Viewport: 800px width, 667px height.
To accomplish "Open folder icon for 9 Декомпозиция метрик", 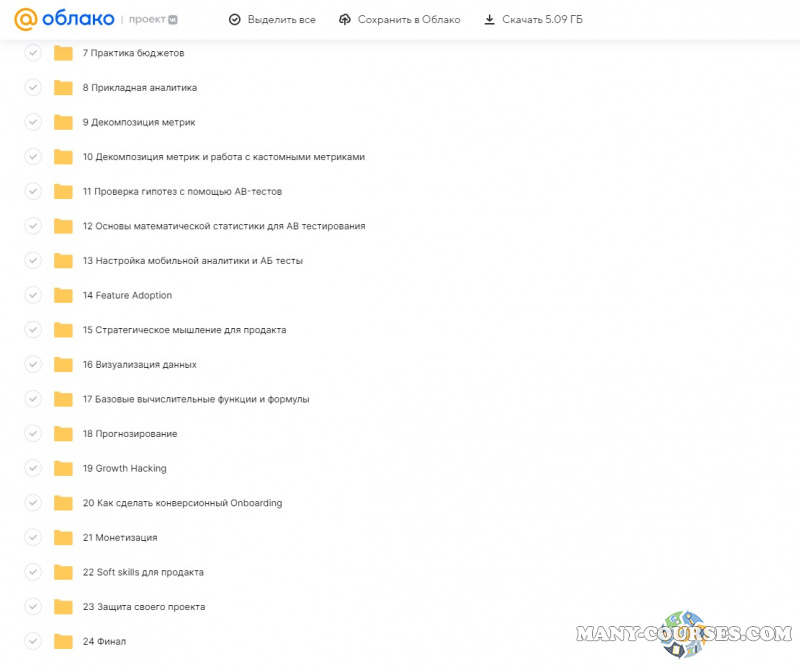I will 64,122.
